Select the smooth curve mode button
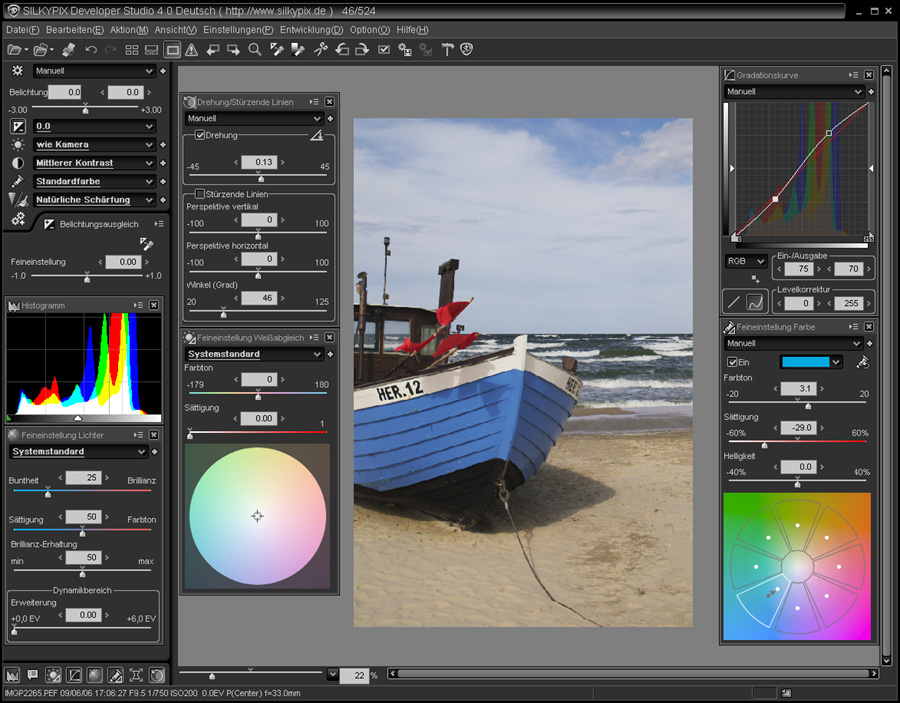 [757, 300]
